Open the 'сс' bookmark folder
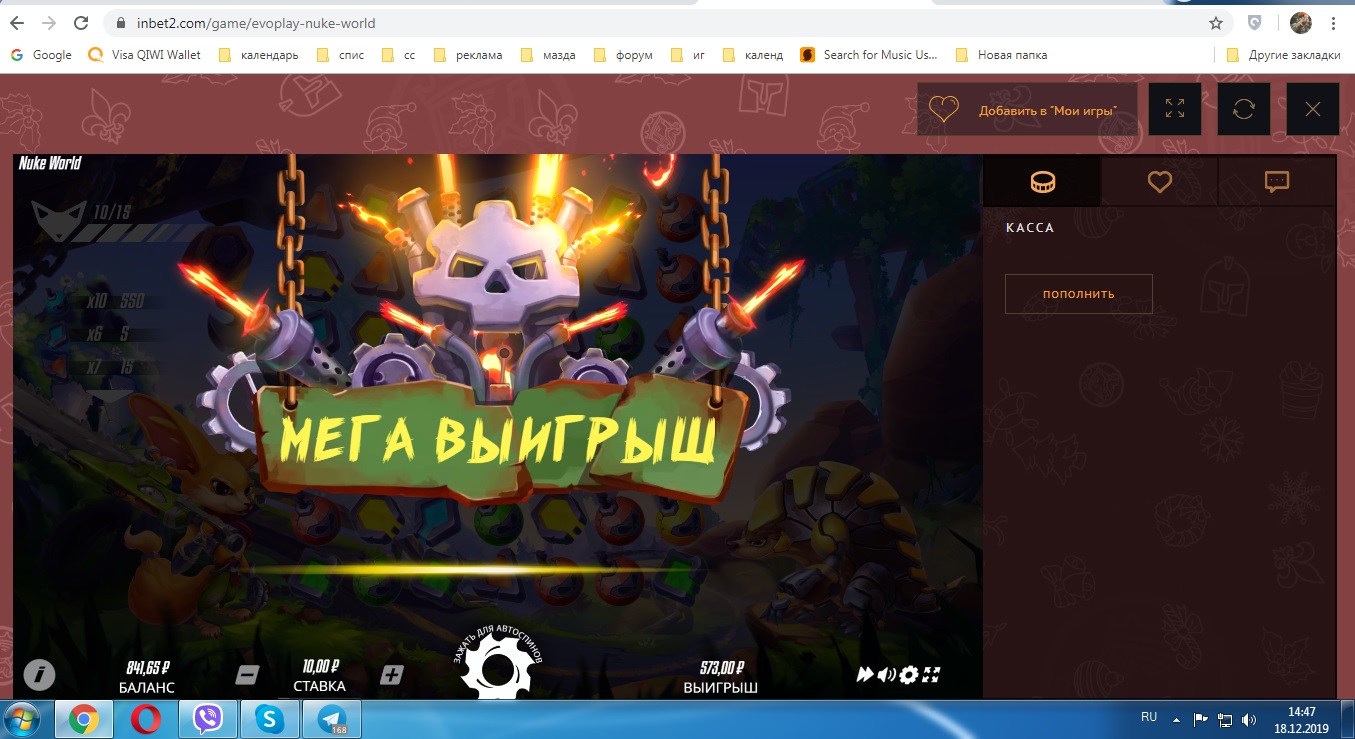Image resolution: width=1355 pixels, height=739 pixels. tap(399, 55)
